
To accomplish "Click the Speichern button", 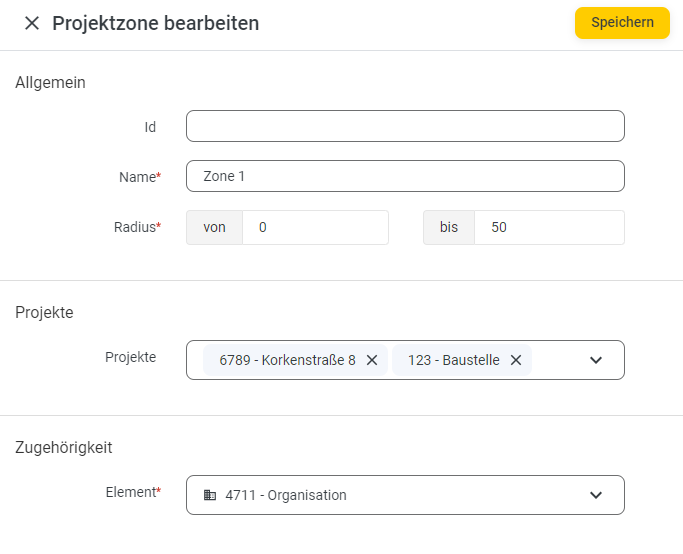I will click(622, 23).
